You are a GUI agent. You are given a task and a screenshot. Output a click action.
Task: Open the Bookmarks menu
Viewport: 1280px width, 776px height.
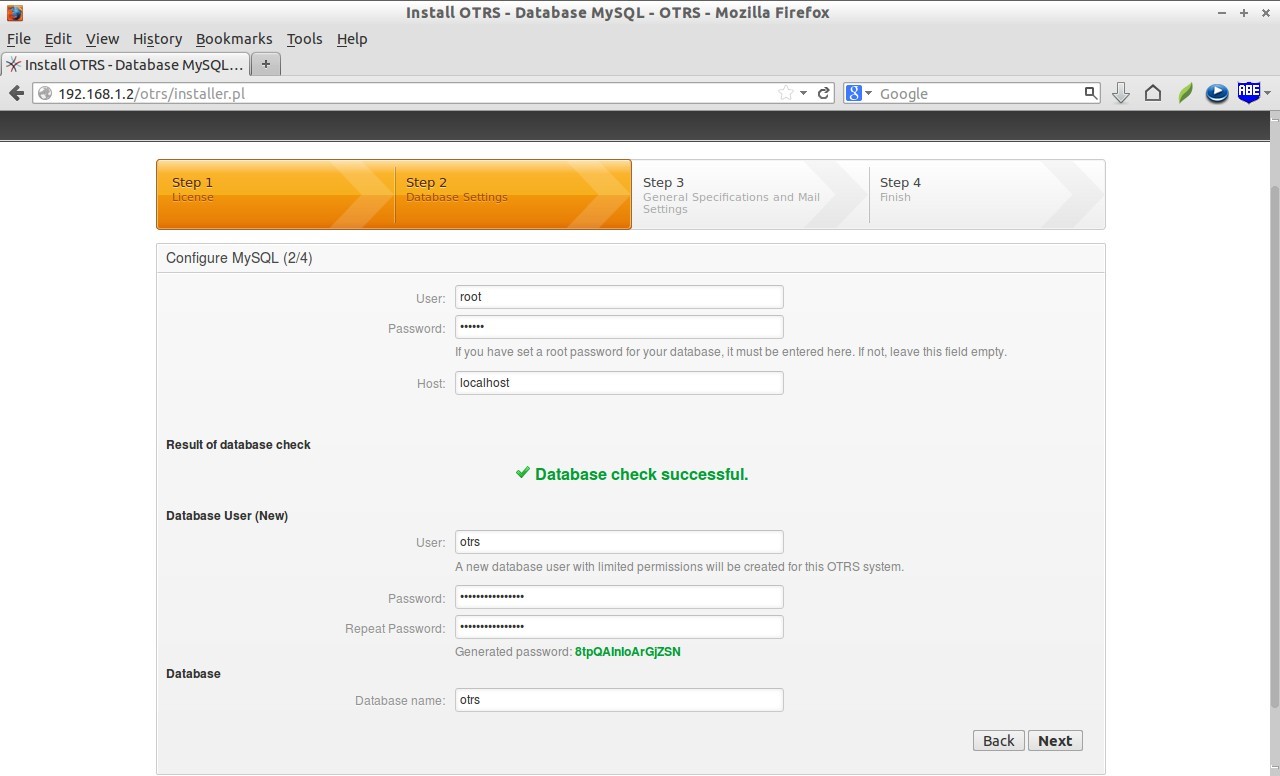(x=234, y=39)
